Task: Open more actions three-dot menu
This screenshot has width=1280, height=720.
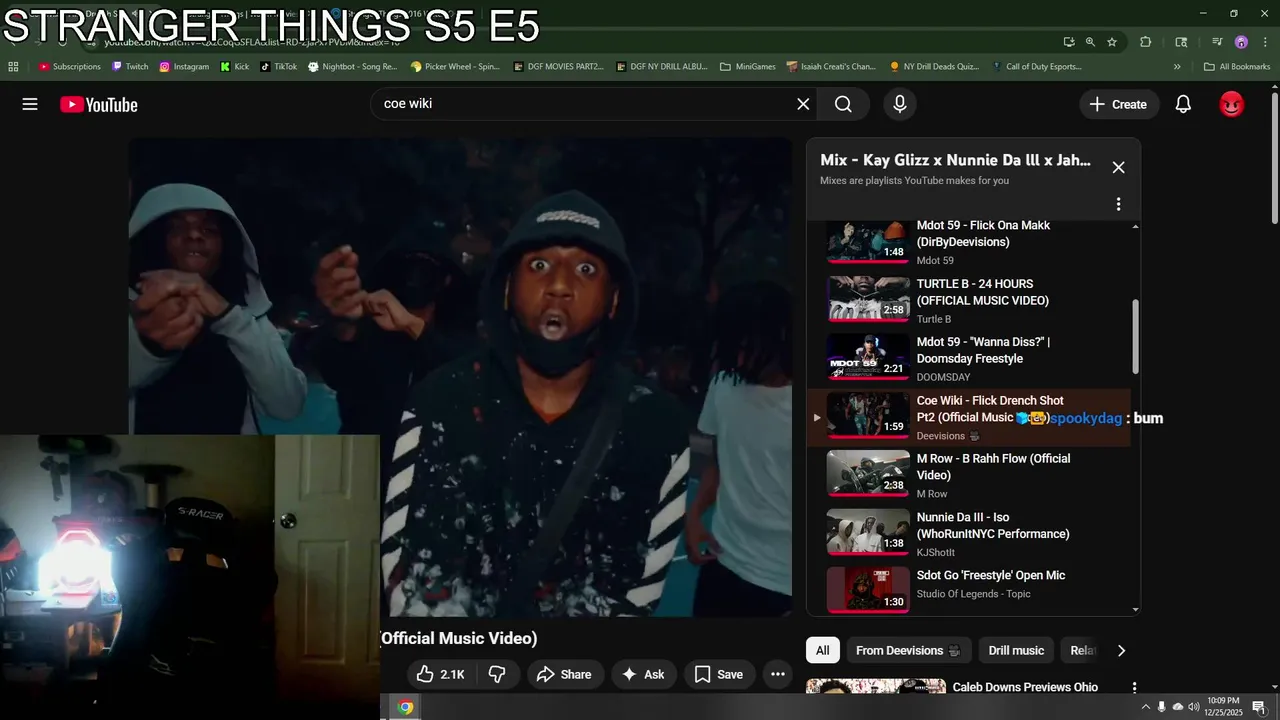Action: [x=778, y=675]
